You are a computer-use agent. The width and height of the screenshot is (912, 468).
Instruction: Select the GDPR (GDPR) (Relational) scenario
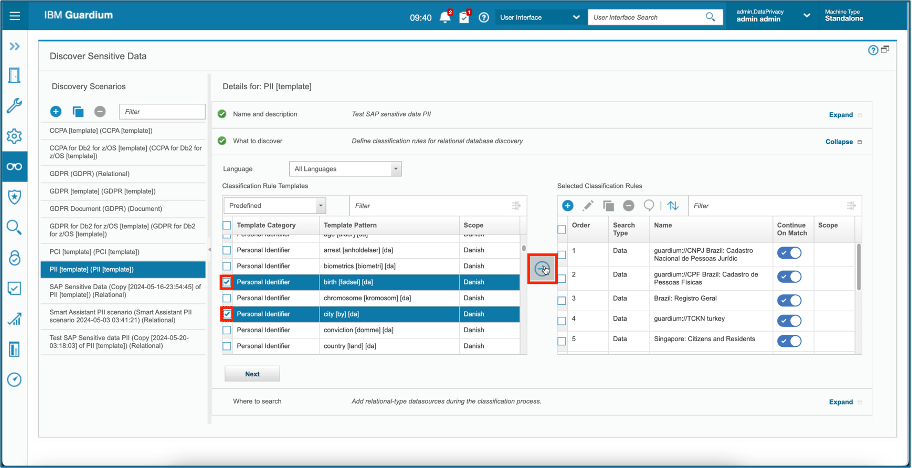click(123, 173)
